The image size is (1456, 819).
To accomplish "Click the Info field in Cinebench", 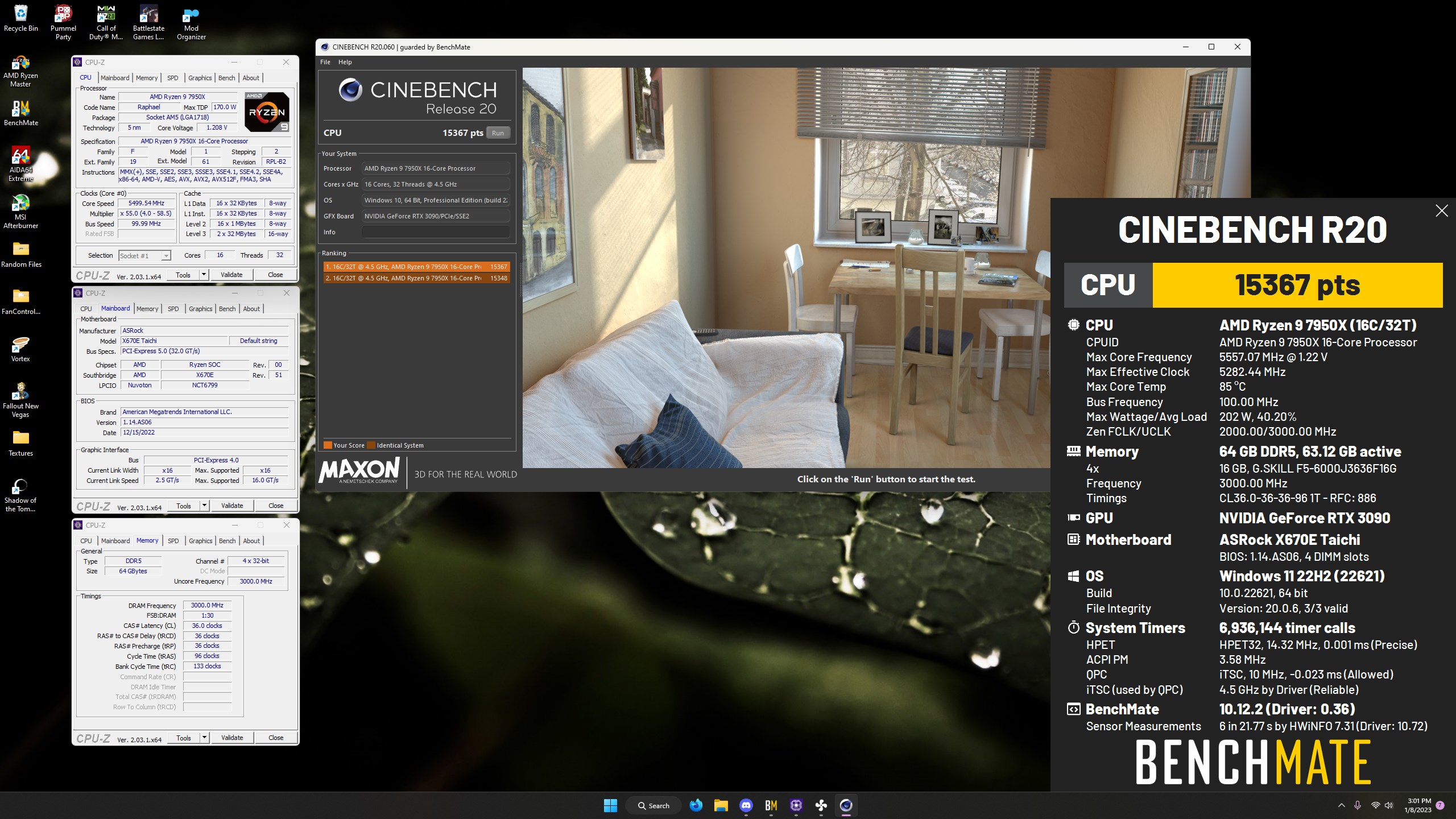I will [436, 232].
